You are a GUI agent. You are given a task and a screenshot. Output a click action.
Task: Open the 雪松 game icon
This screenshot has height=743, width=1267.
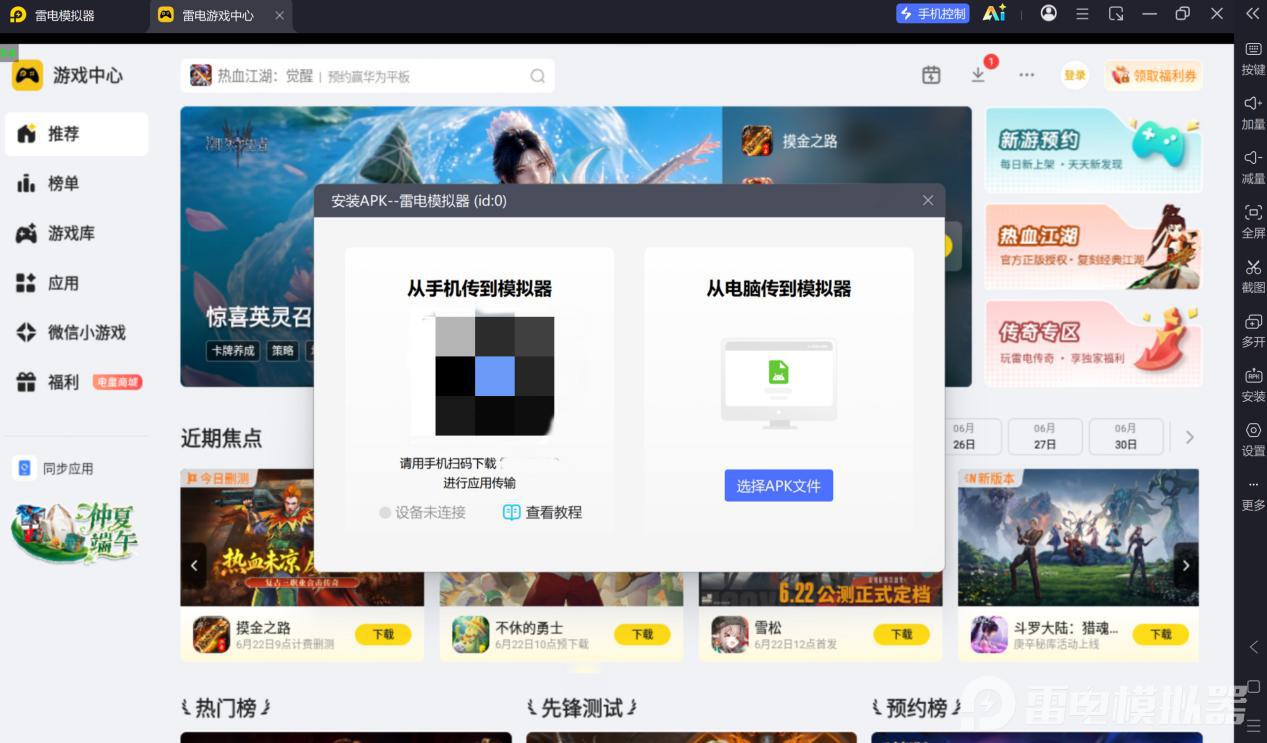coord(730,634)
